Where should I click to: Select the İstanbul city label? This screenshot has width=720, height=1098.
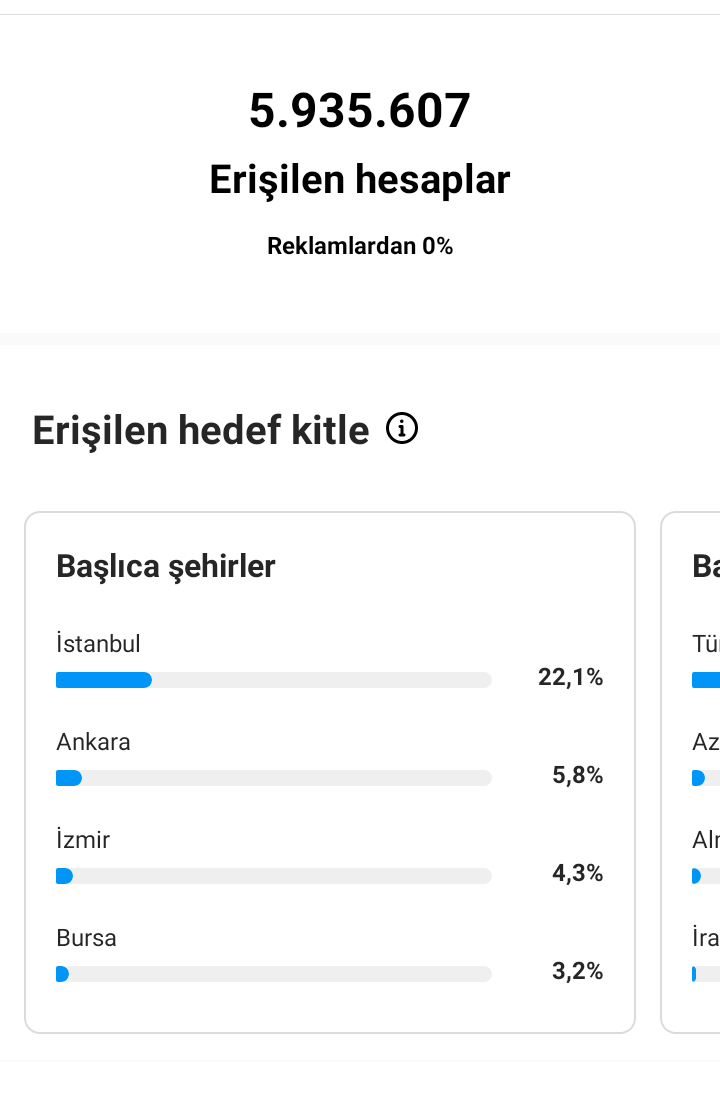point(99,644)
